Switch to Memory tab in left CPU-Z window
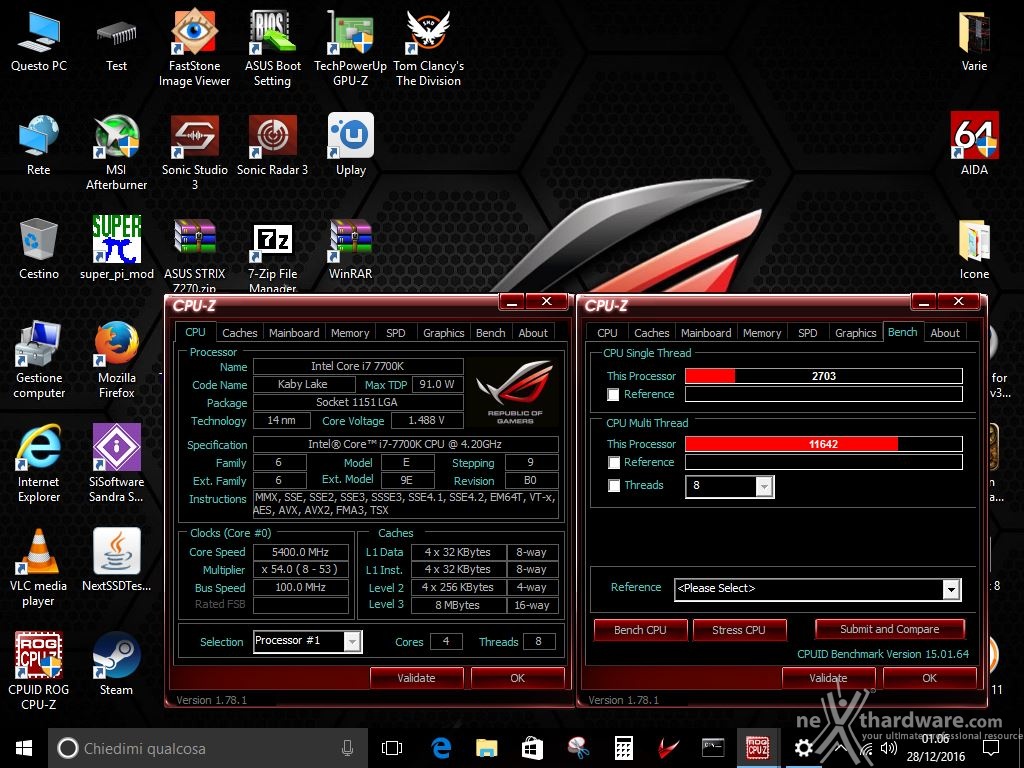This screenshot has height=768, width=1024. [350, 333]
